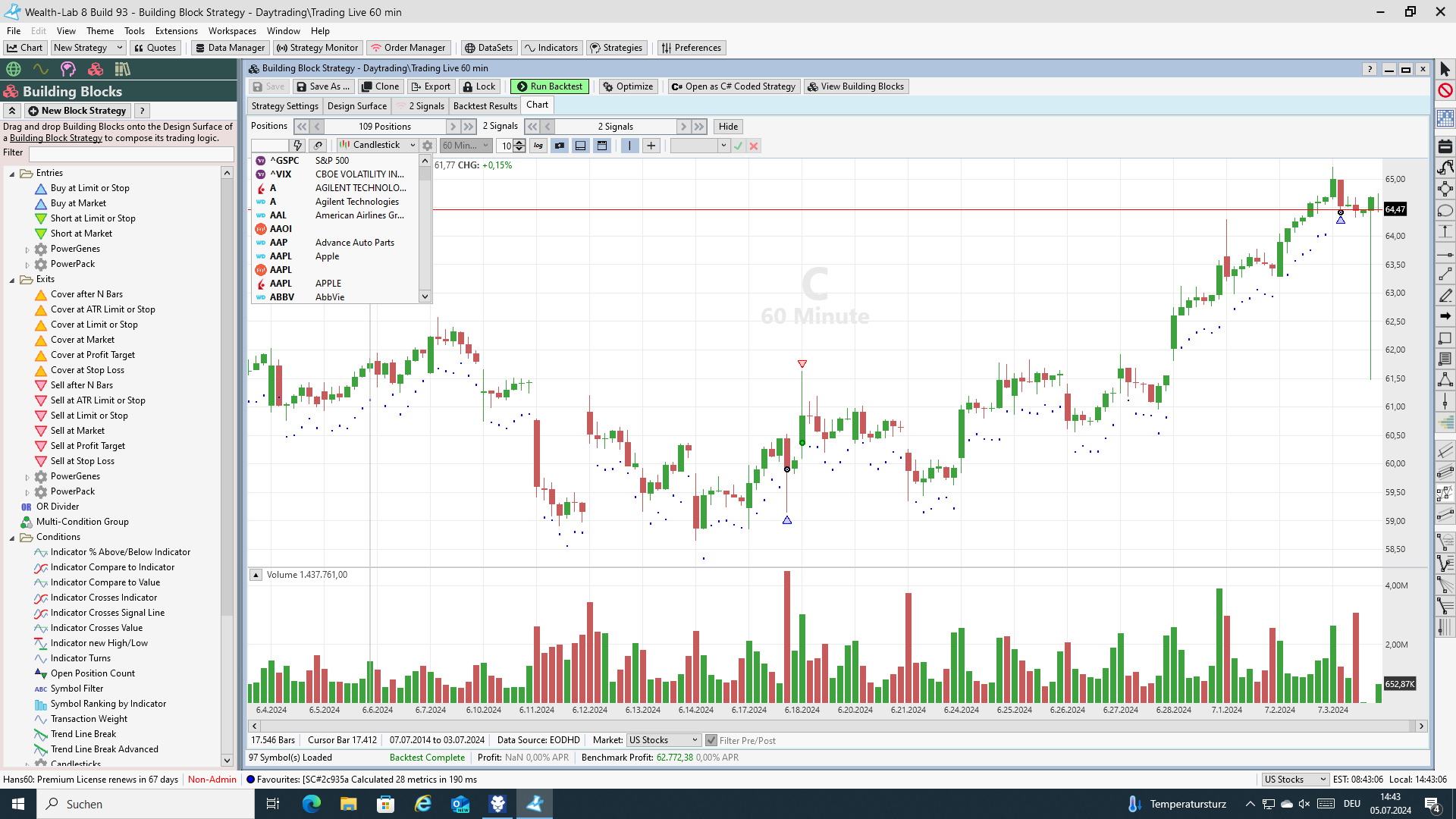Click the red X in chart toolbar
Screen dimensions: 1456x819
(754, 146)
